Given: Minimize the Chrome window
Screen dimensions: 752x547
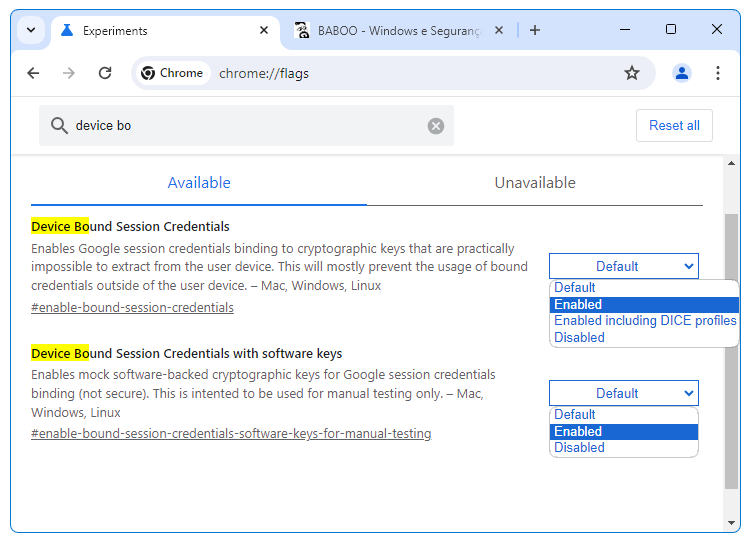Looking at the screenshot, I should coord(625,30).
